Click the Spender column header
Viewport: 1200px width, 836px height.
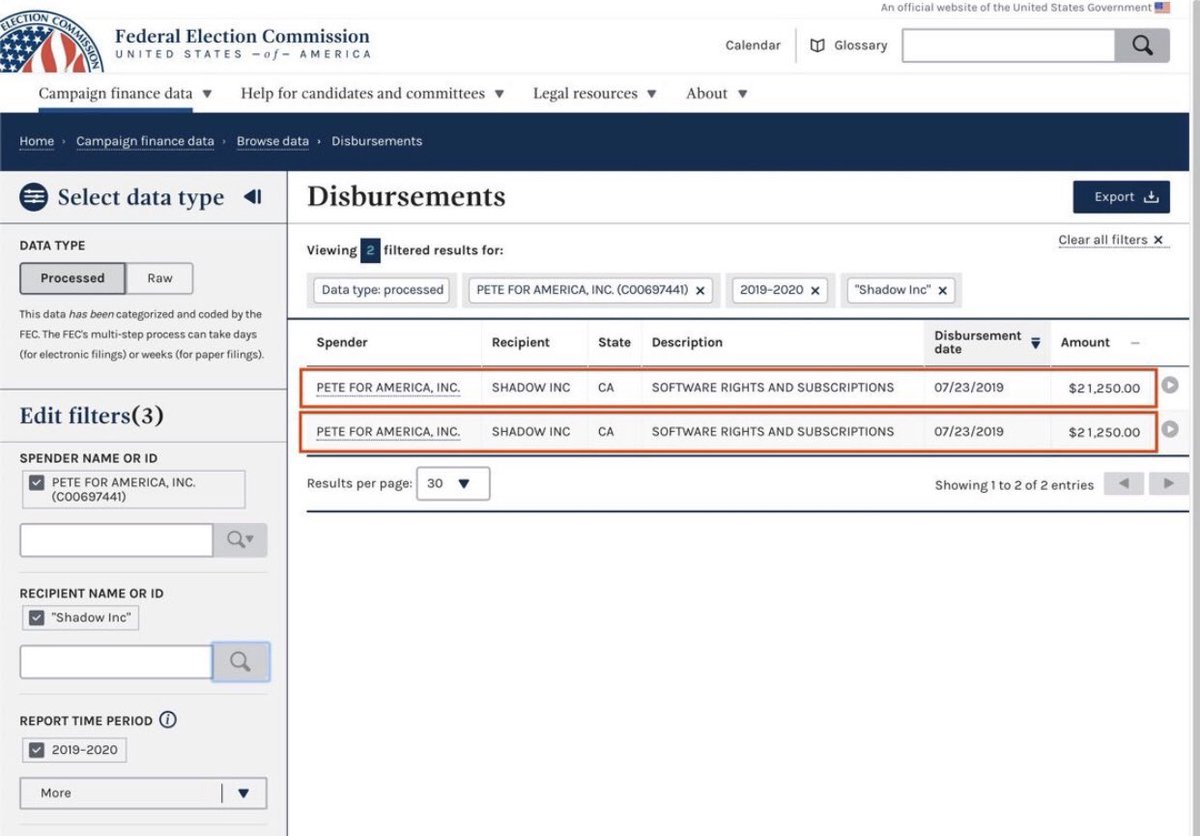[342, 343]
